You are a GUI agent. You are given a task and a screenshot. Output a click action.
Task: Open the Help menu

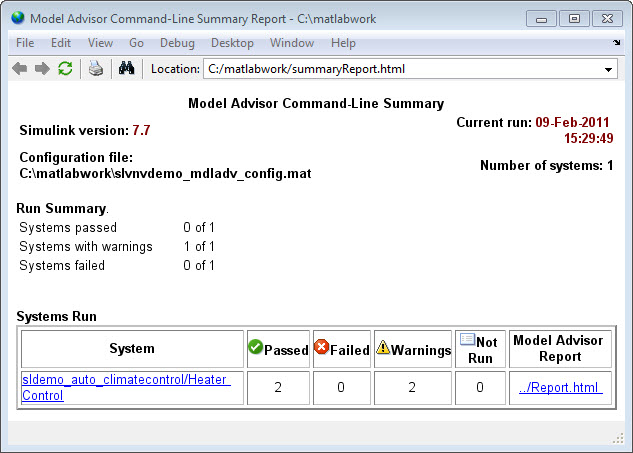tap(343, 43)
